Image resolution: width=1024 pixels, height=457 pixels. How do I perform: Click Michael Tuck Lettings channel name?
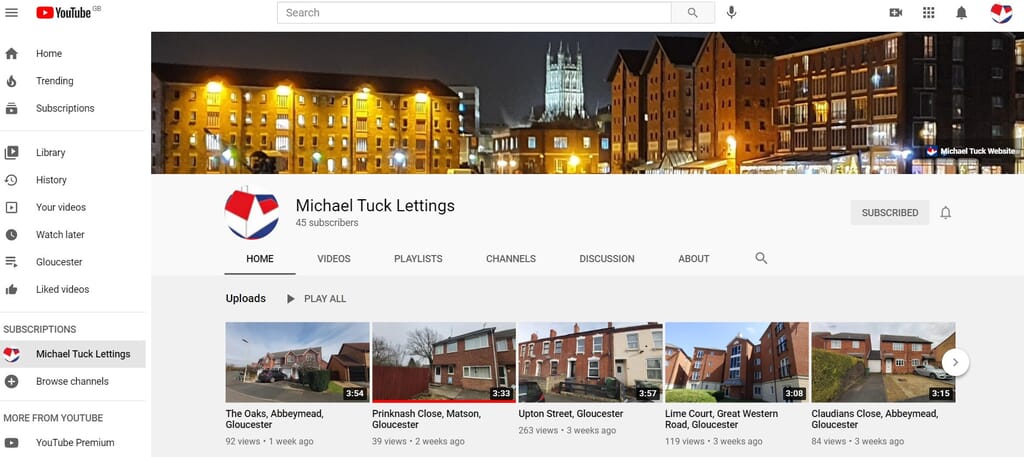pyautogui.click(x=375, y=206)
